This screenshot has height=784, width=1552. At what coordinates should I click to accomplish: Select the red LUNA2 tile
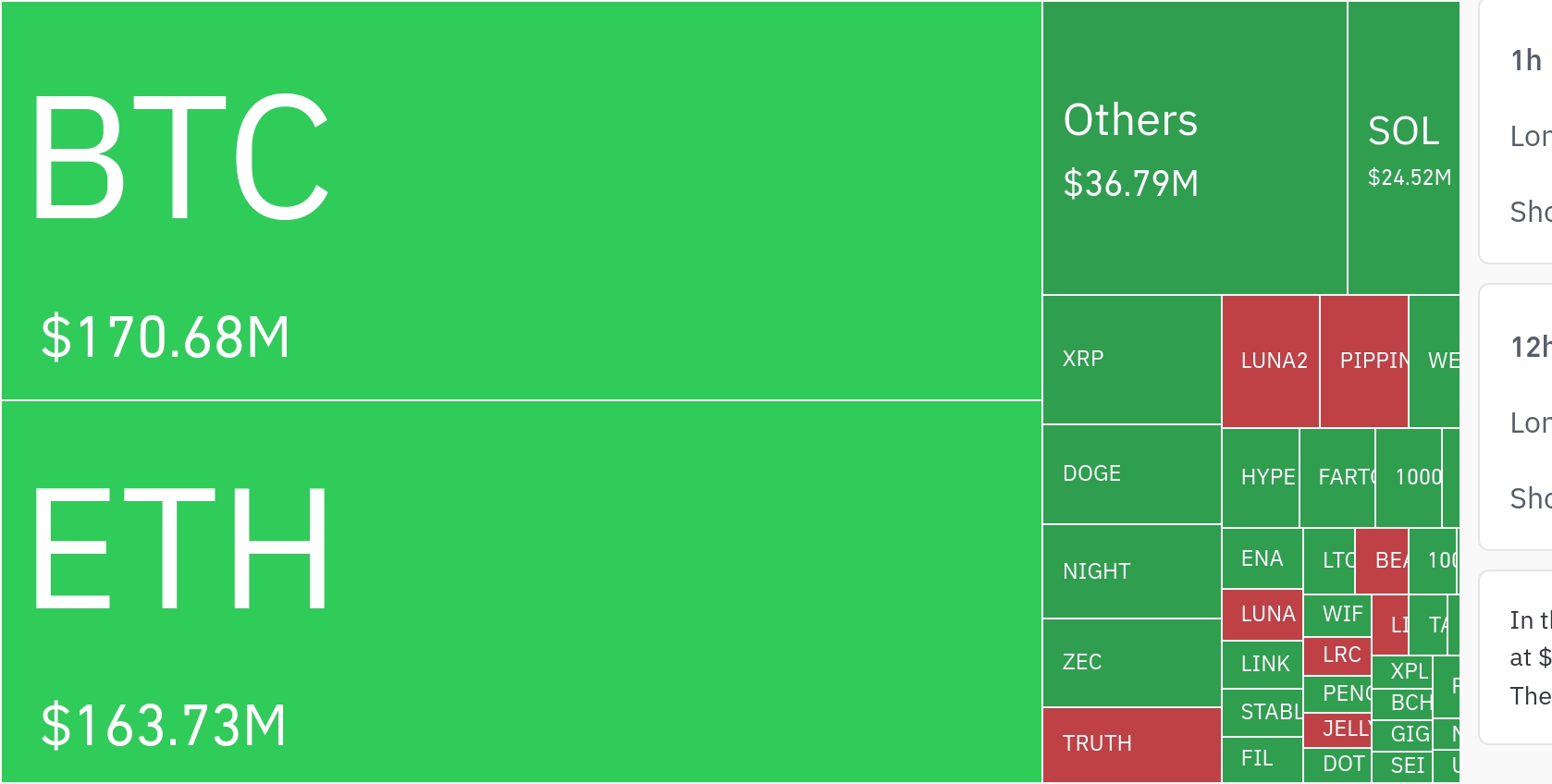tap(1270, 361)
